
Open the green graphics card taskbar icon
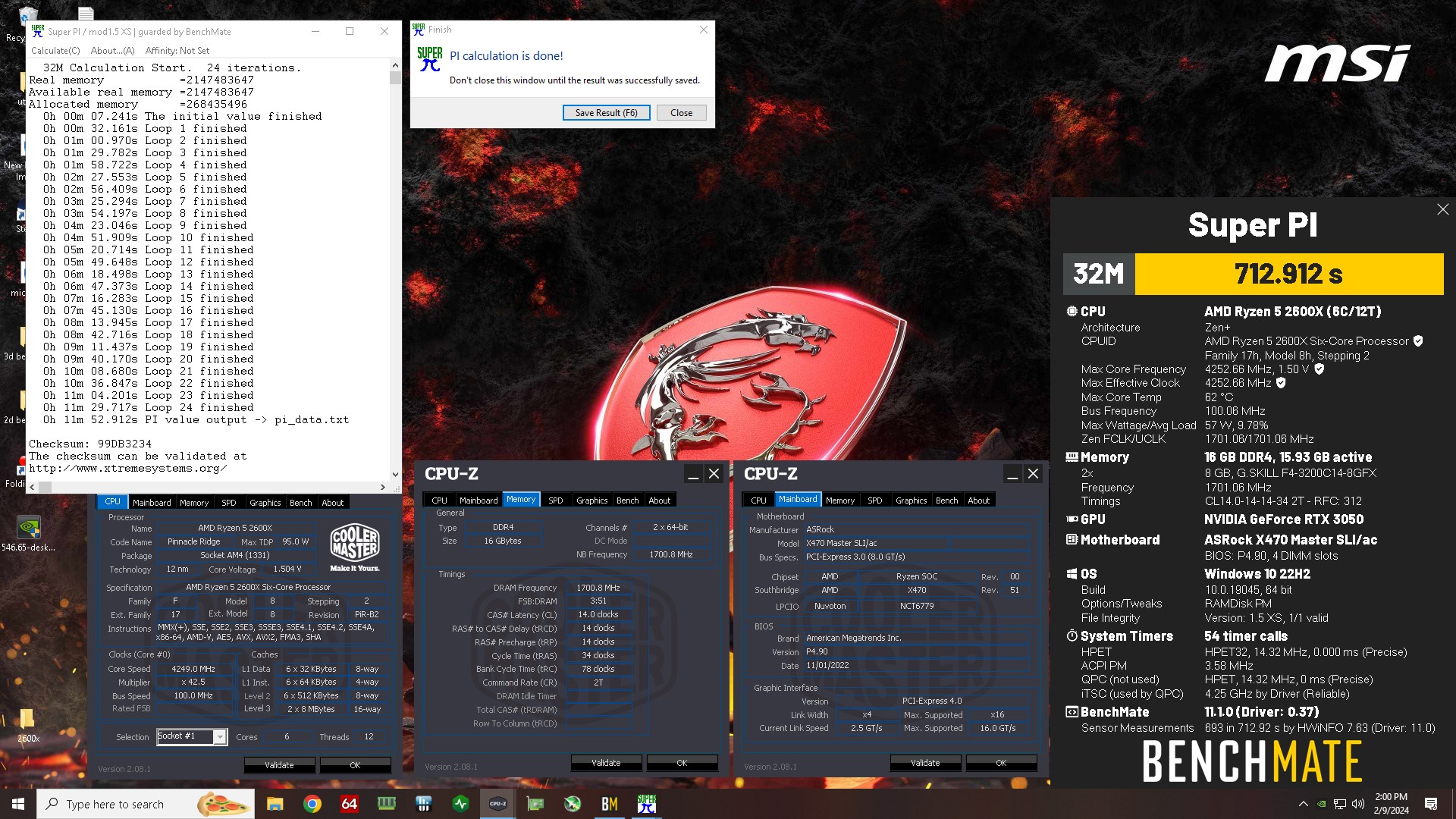[535, 804]
